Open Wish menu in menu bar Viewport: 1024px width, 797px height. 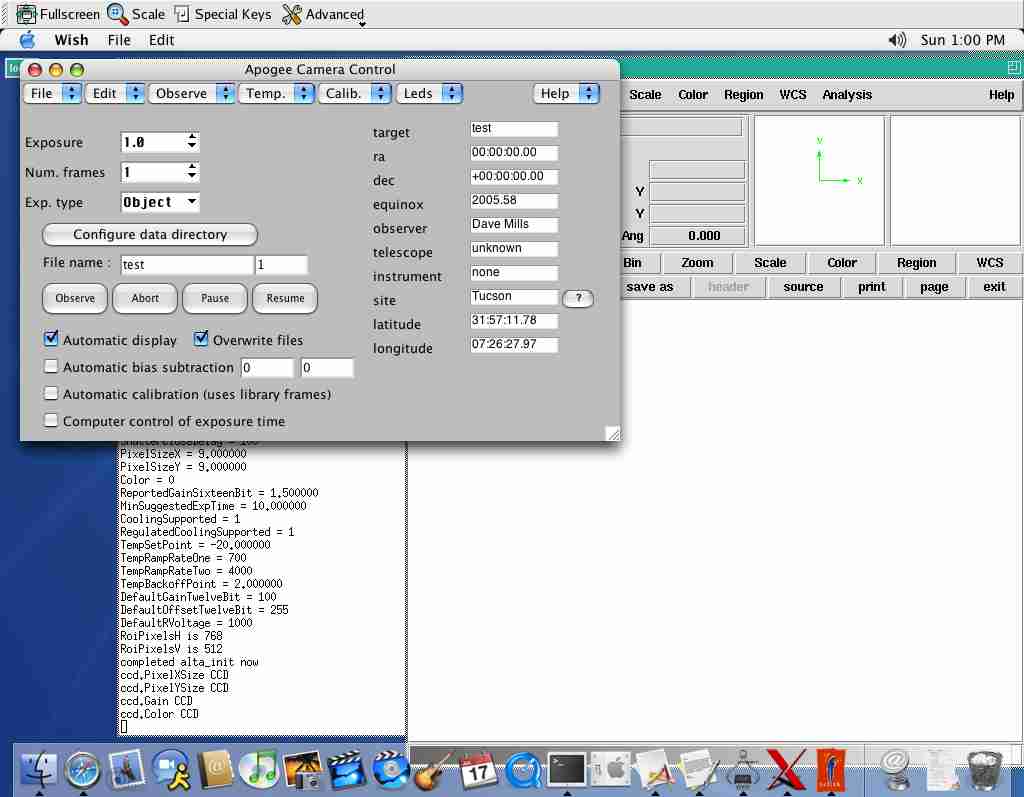point(71,41)
